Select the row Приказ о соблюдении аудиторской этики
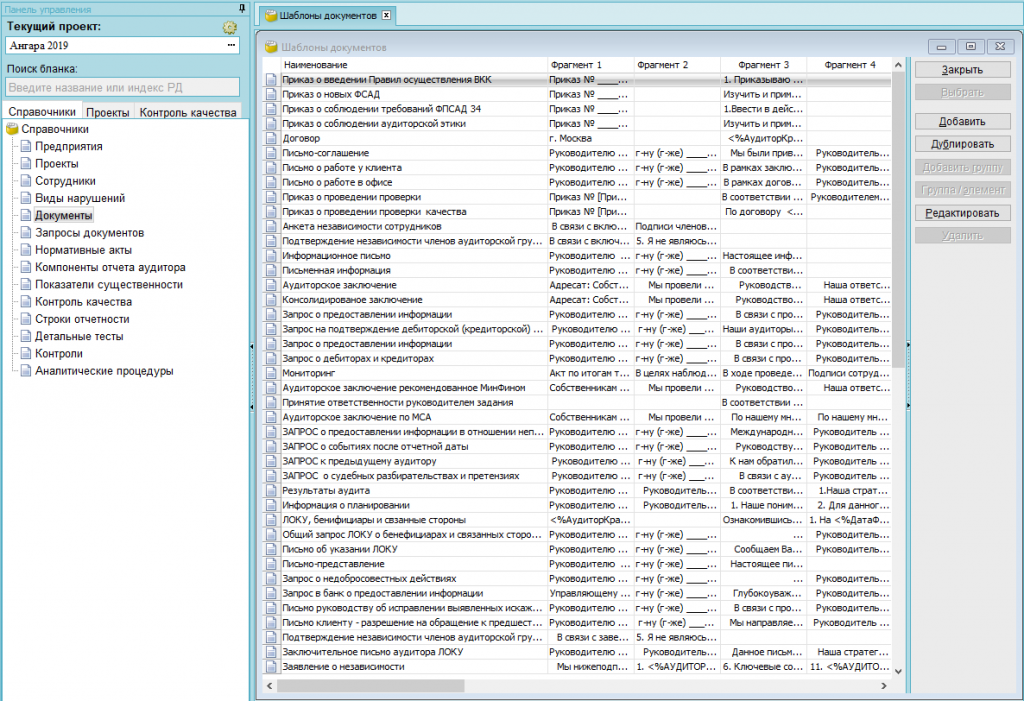 click(578, 123)
